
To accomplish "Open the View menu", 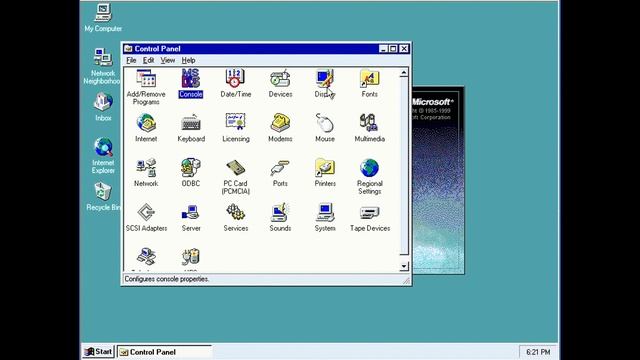I will (167, 60).
